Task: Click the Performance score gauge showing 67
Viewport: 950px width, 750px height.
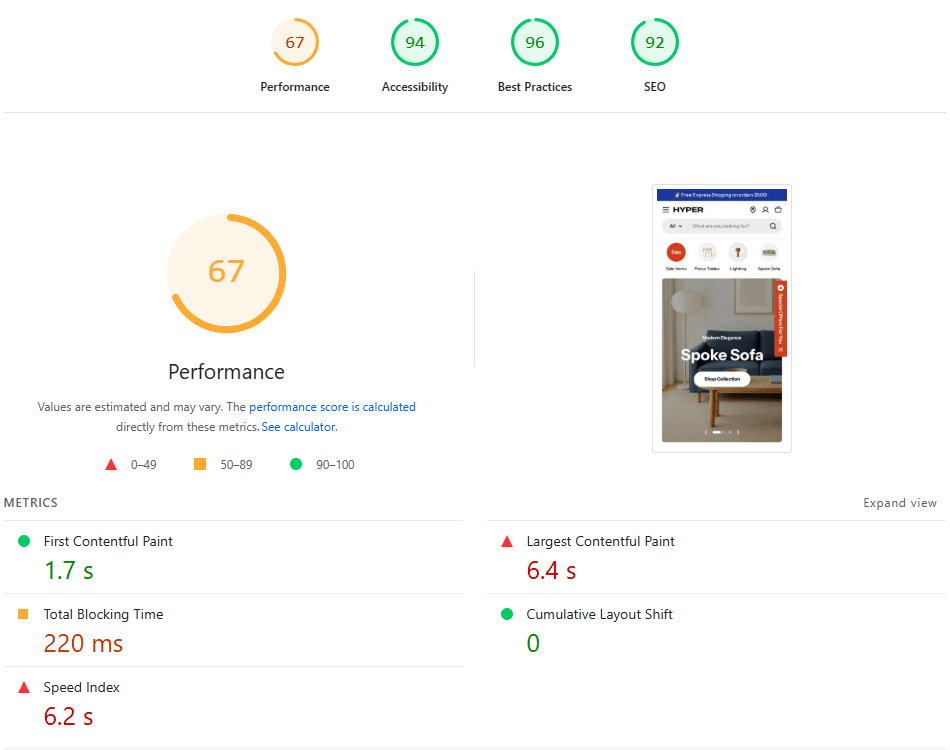Action: [x=295, y=43]
